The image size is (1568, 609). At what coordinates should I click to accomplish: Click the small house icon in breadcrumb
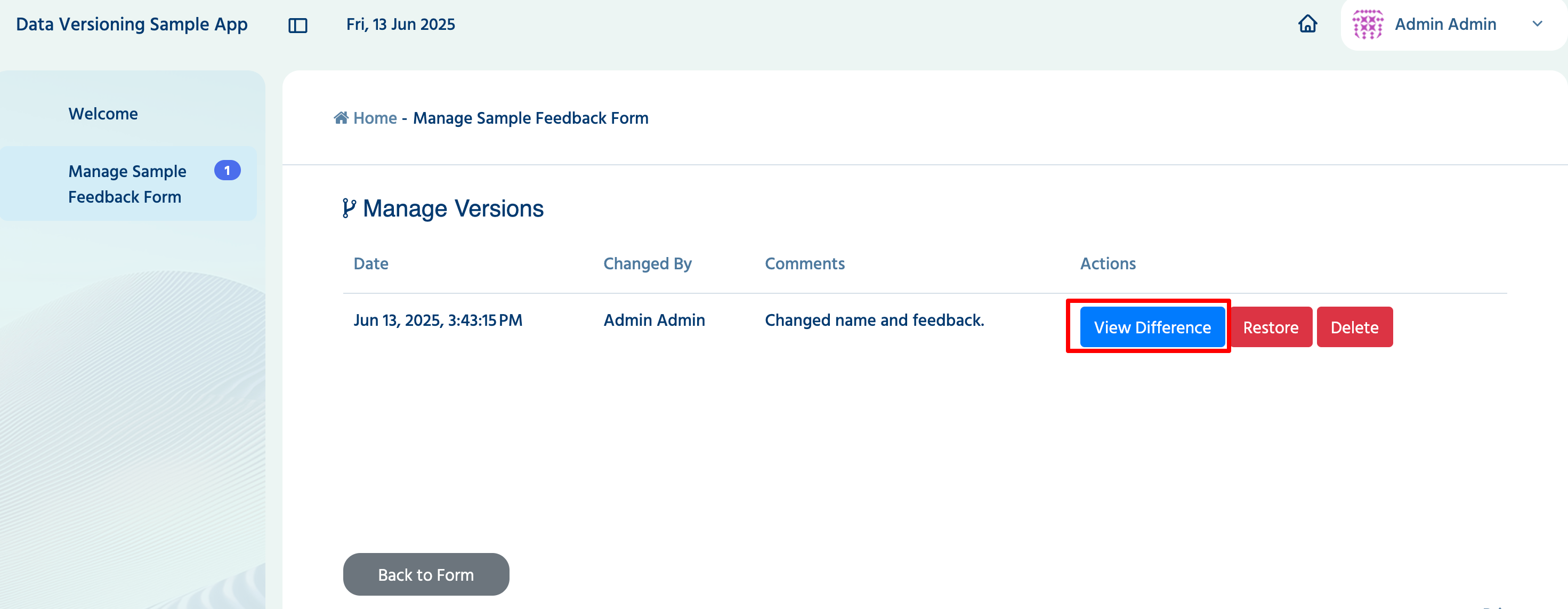pos(341,117)
